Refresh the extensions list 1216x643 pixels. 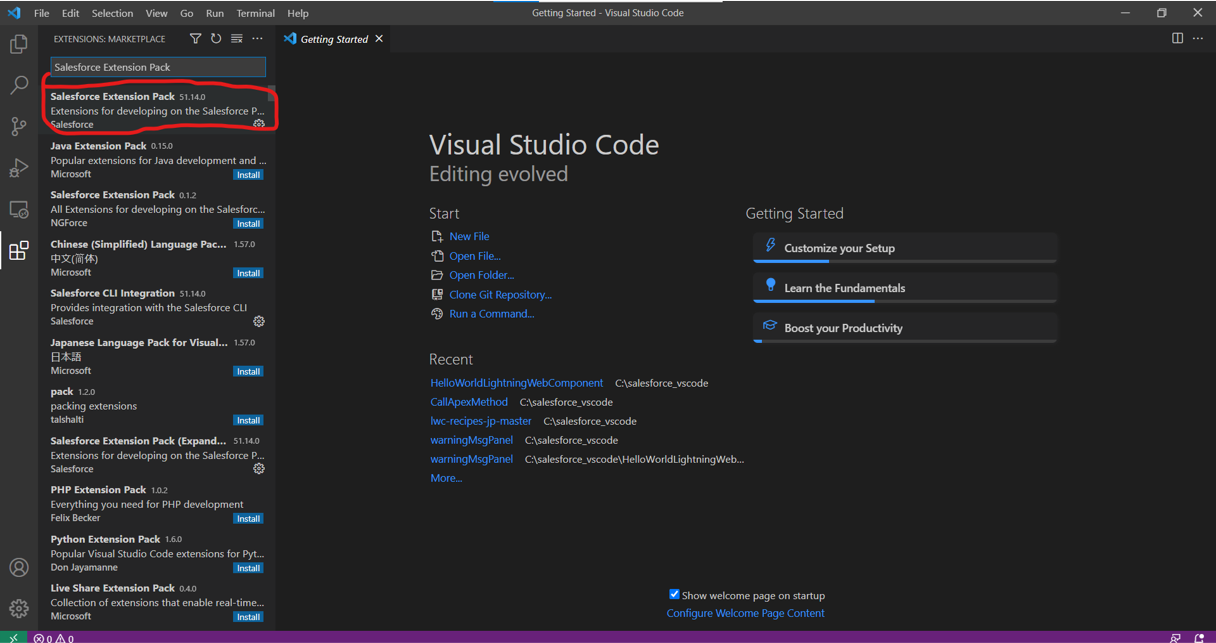(x=216, y=39)
